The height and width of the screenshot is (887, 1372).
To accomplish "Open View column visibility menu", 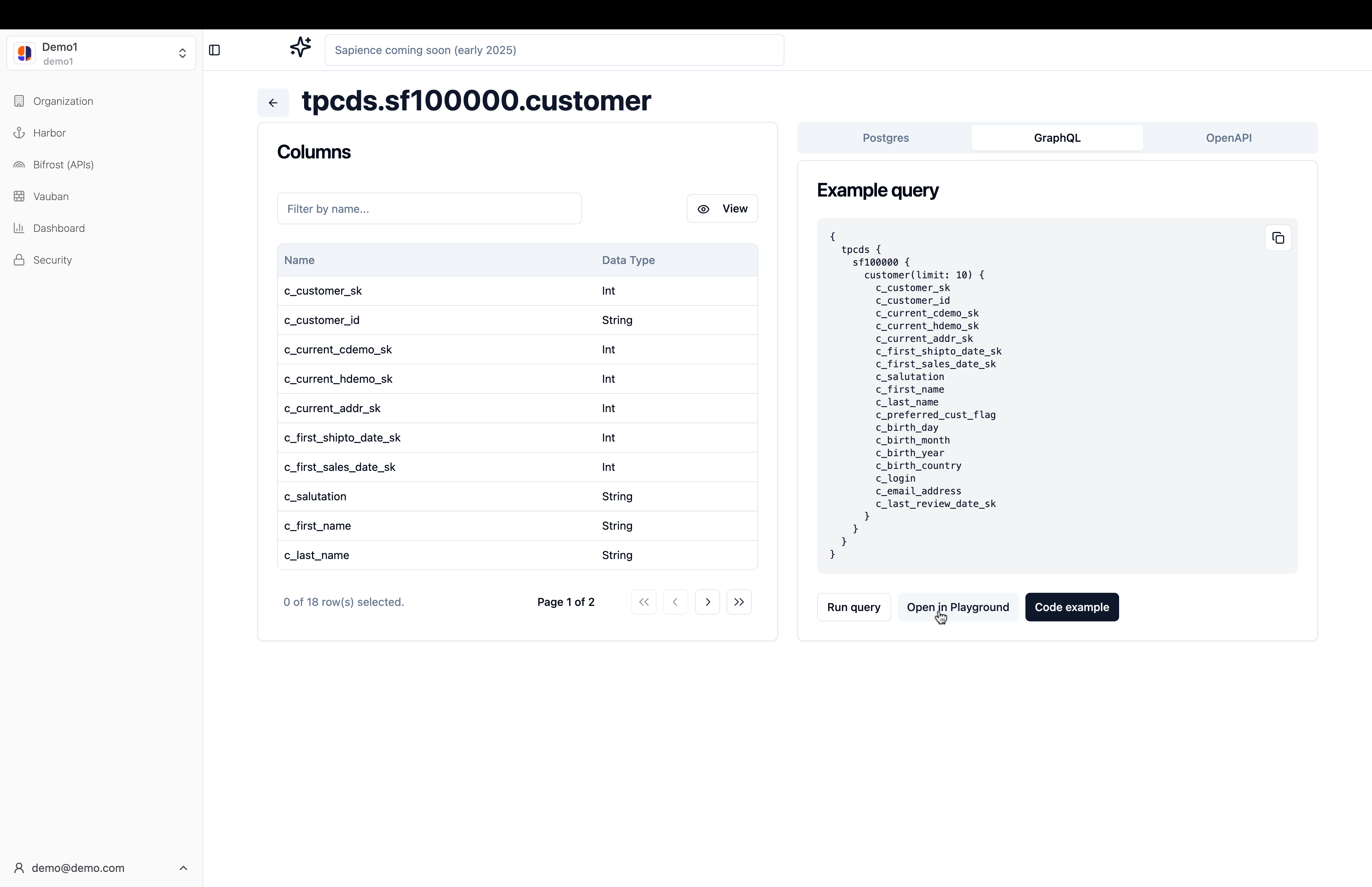I will click(722, 208).
